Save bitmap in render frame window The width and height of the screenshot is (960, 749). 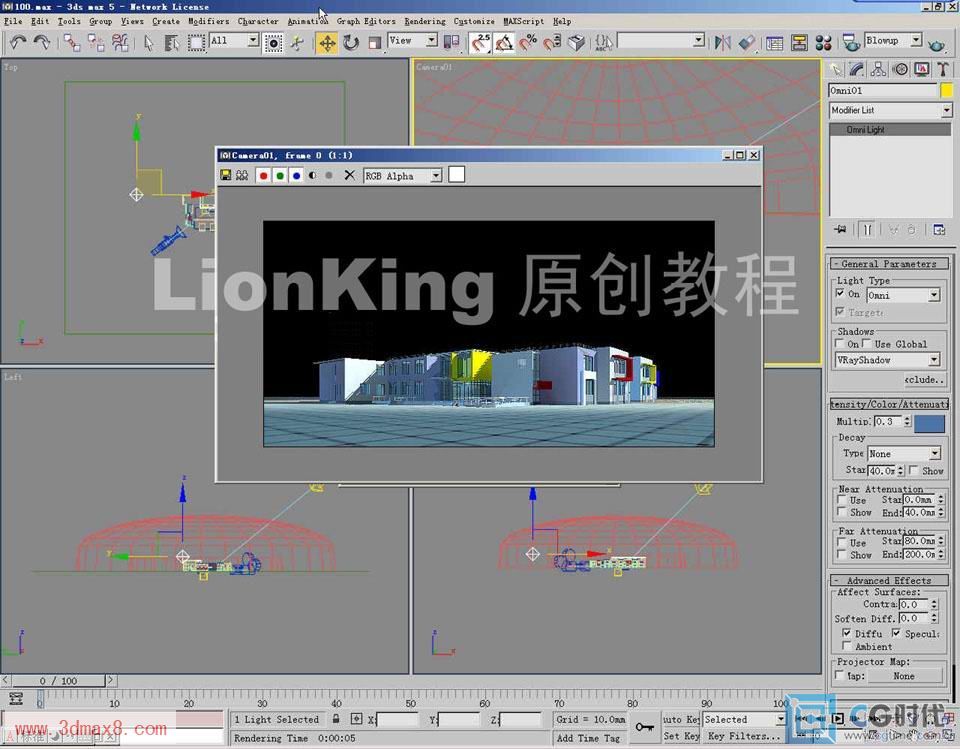pos(225,175)
